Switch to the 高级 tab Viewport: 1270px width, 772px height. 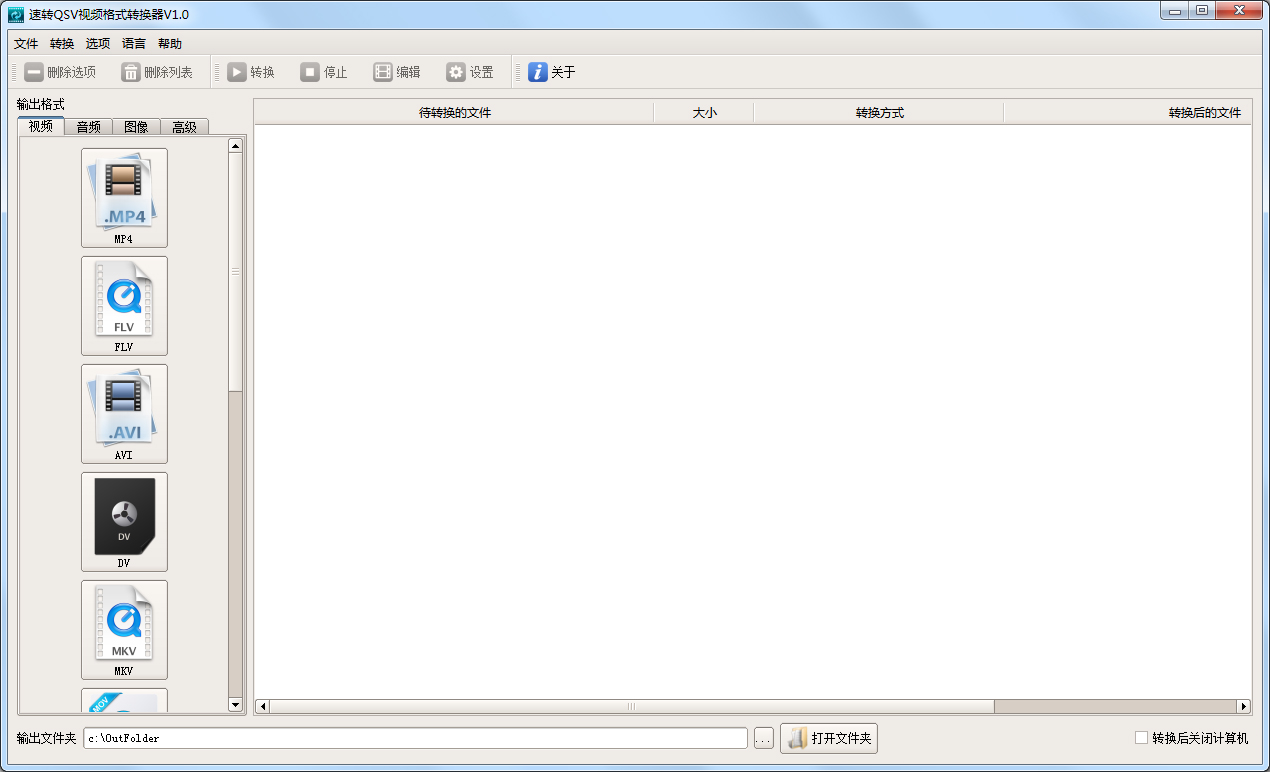click(184, 127)
